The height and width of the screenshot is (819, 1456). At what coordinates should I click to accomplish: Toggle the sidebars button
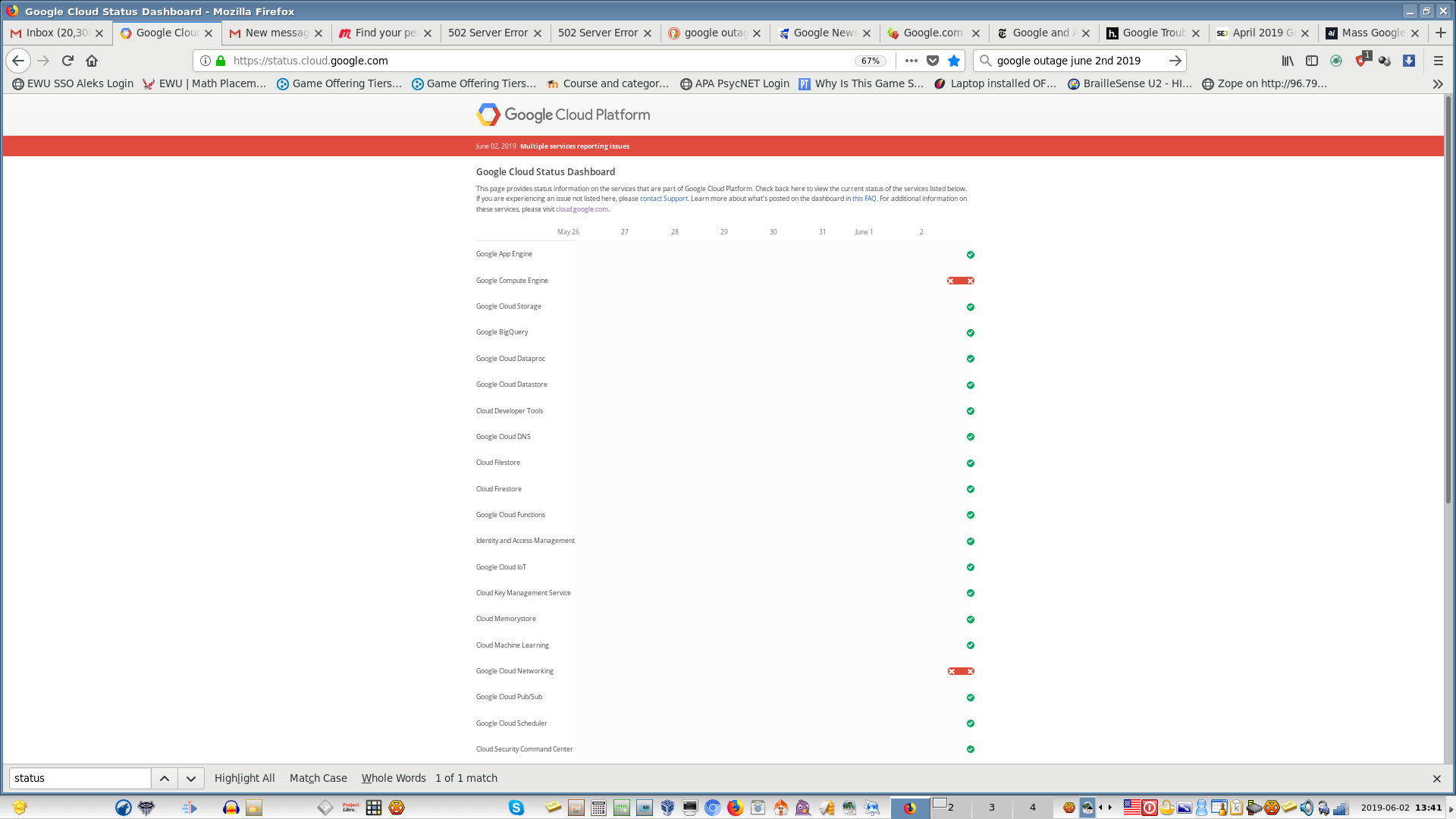(x=1312, y=61)
